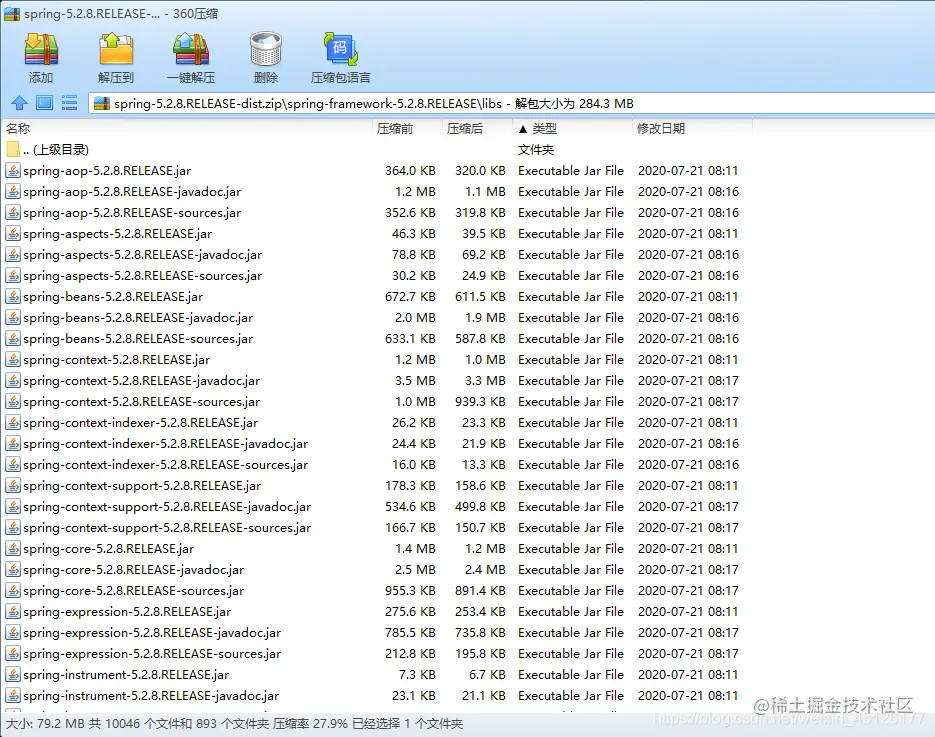Switch to large icon view

pos(44,103)
